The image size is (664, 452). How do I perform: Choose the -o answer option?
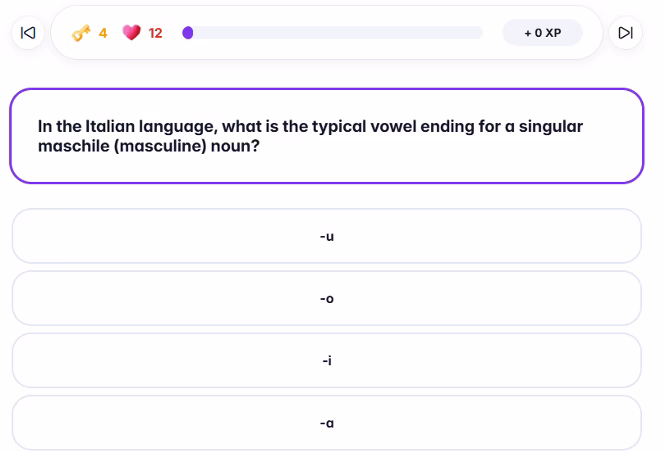tap(326, 298)
